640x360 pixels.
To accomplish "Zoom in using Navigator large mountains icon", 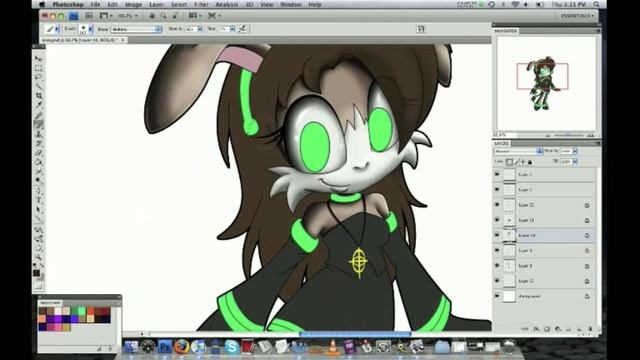I will 591,135.
